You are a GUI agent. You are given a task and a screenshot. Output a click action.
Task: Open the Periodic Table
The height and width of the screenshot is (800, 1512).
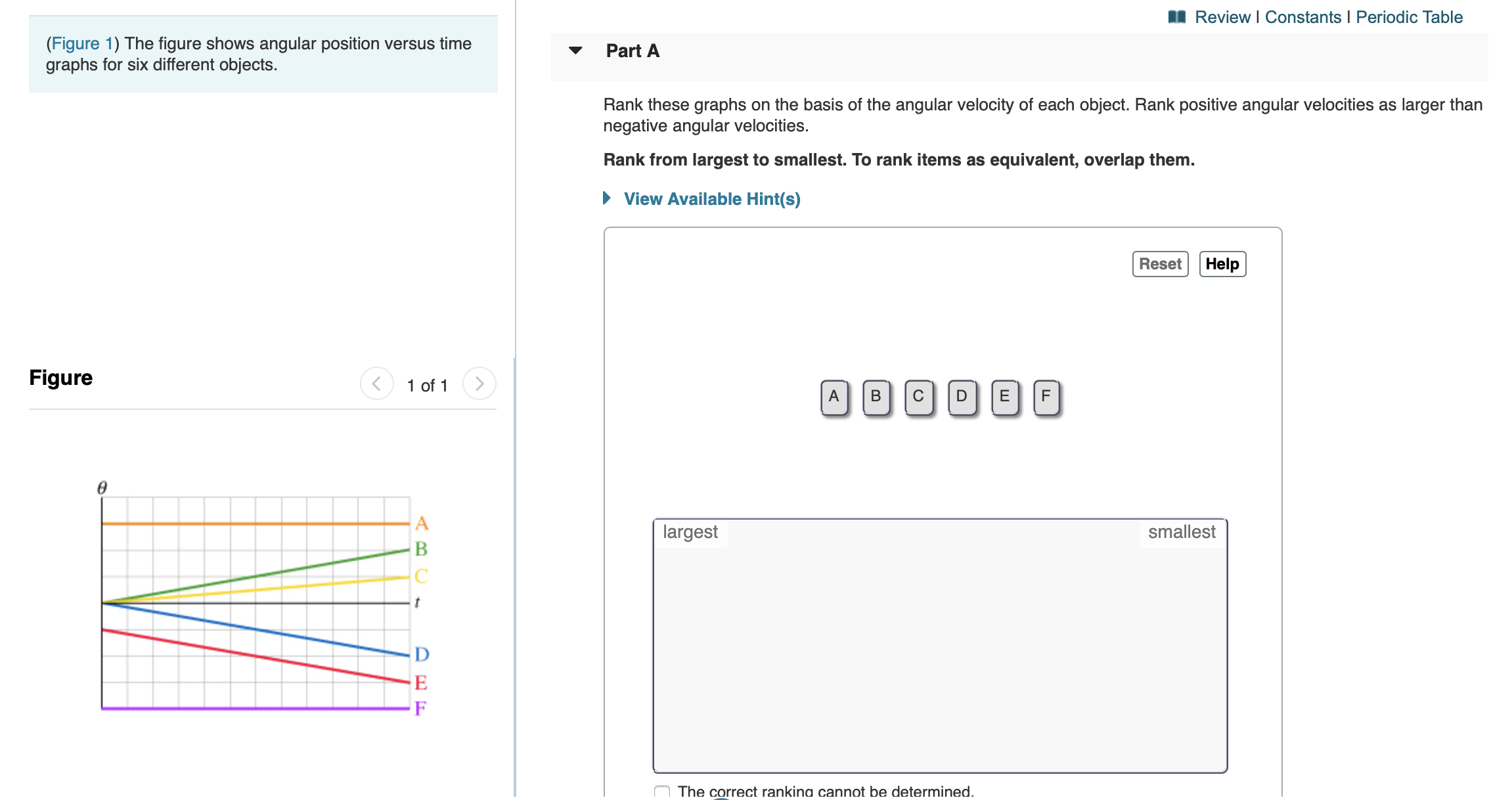point(1409,16)
